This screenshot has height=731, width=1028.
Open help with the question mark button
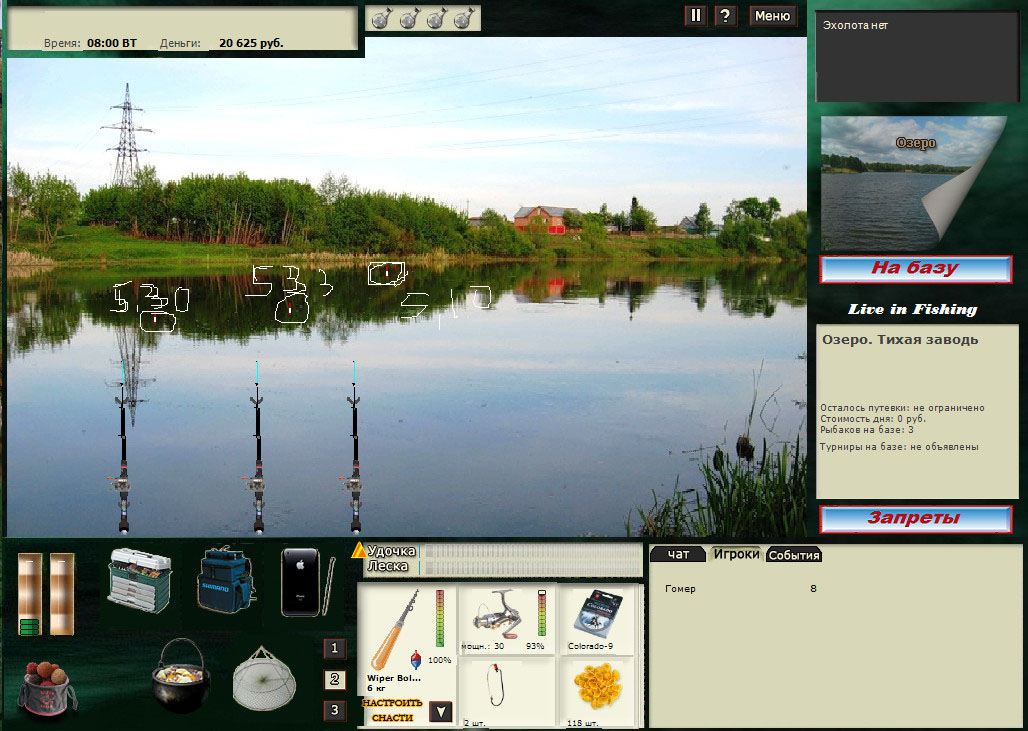pyautogui.click(x=725, y=16)
